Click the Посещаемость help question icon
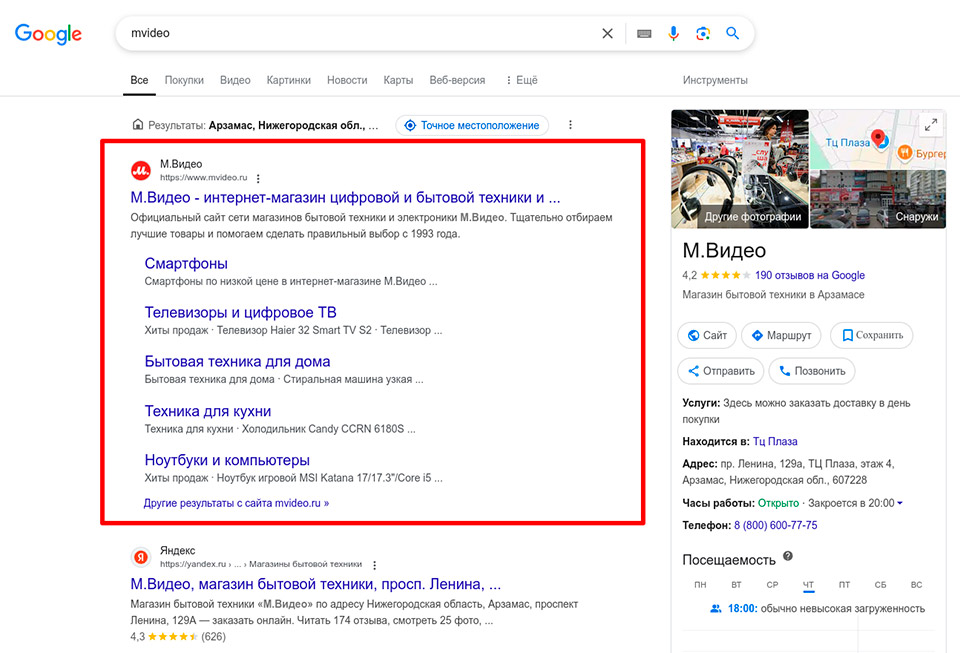This screenshot has height=653, width=960. coord(788,556)
